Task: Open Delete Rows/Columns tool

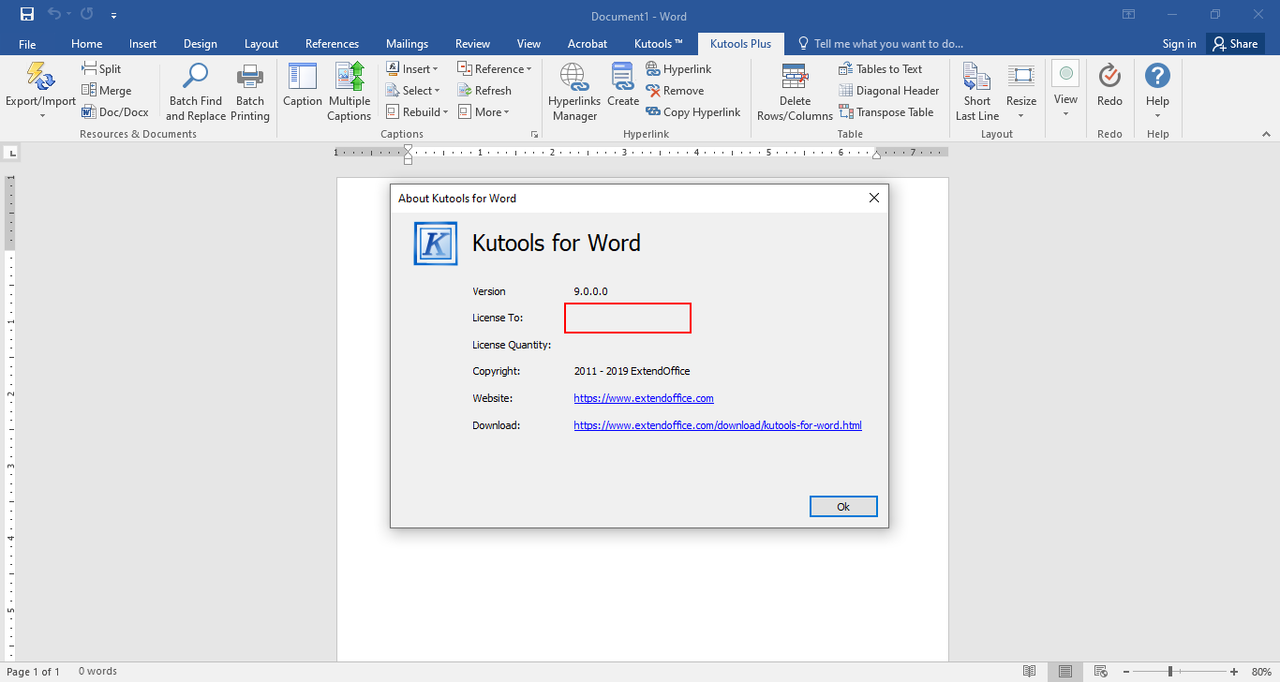Action: pos(795,92)
